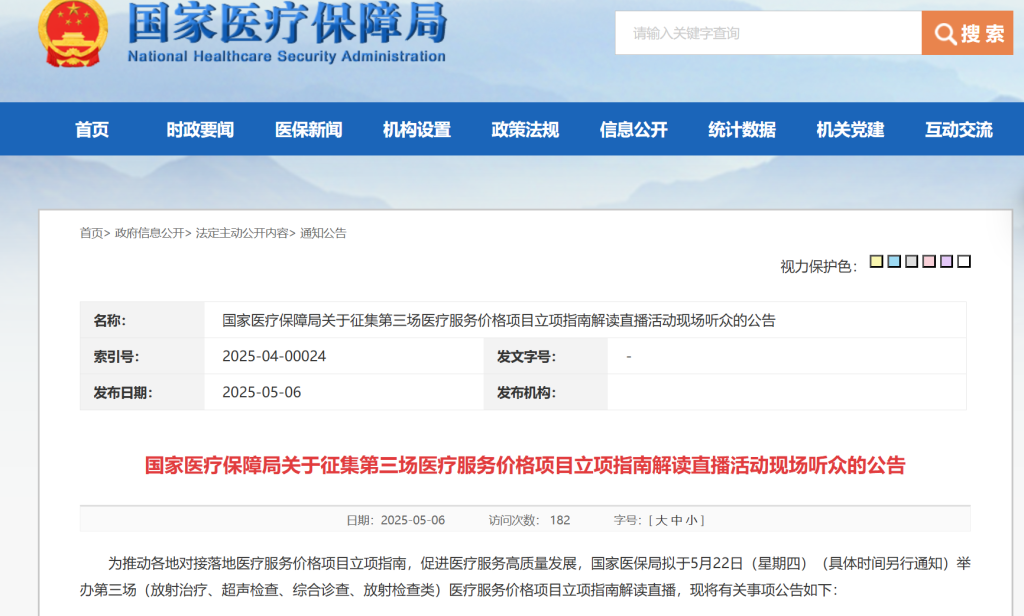1024x616 pixels.
Task: Click the publish date value 2025-05-06 in table
Action: pyautogui.click(x=261, y=392)
